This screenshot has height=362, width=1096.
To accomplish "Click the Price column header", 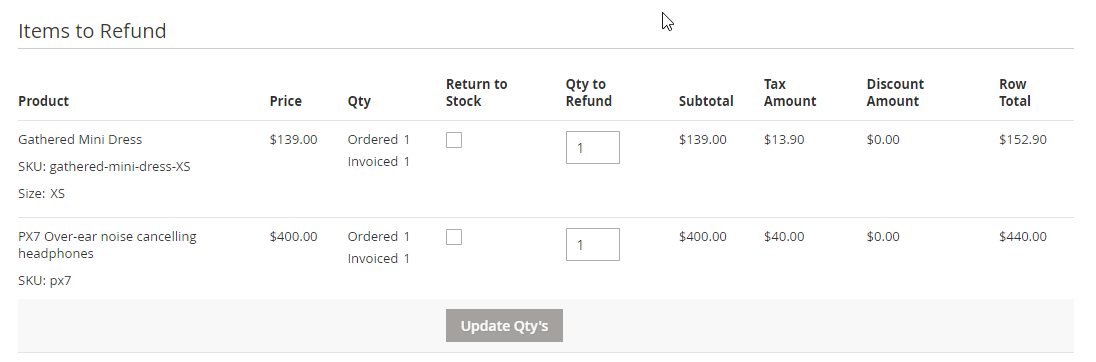I will [x=286, y=101].
